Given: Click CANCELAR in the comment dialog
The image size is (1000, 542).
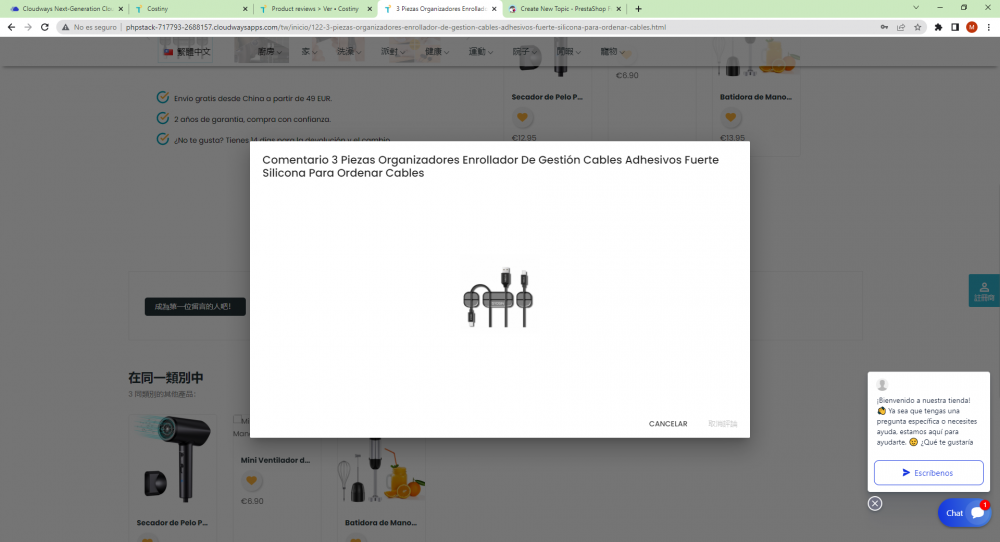Looking at the screenshot, I should coord(668,424).
